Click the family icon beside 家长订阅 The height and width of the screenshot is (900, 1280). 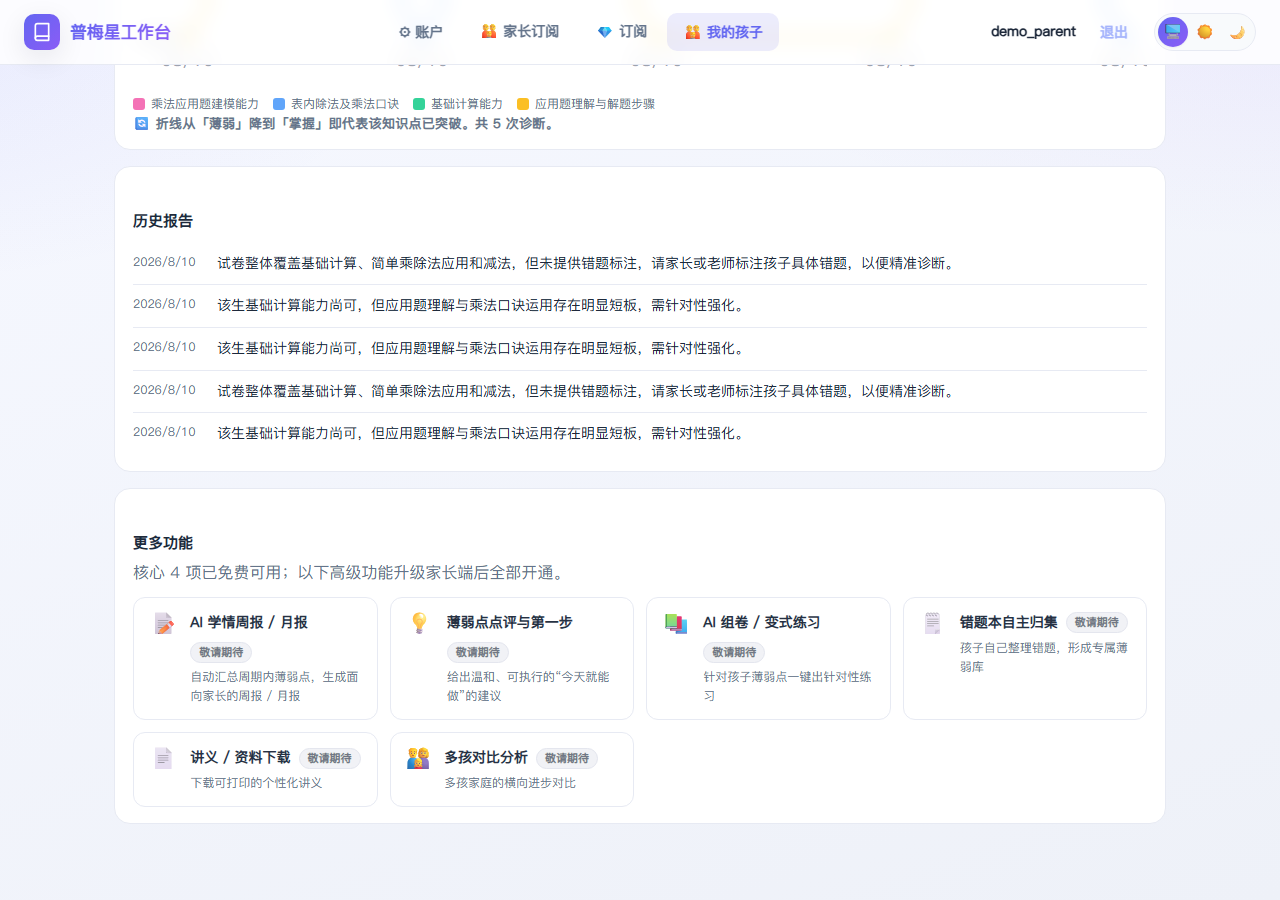pos(489,32)
